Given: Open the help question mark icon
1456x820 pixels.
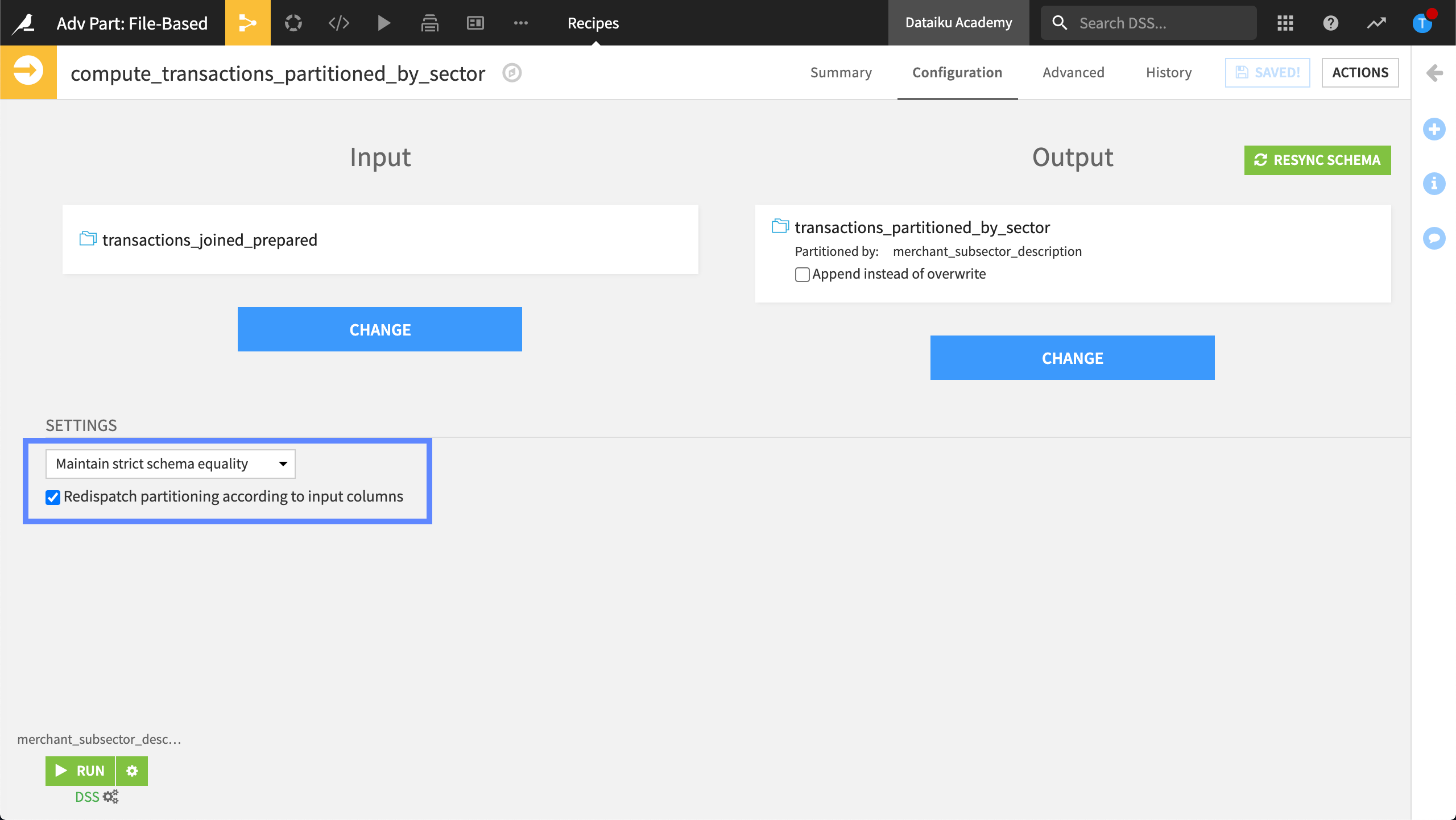Looking at the screenshot, I should pyautogui.click(x=1330, y=23).
